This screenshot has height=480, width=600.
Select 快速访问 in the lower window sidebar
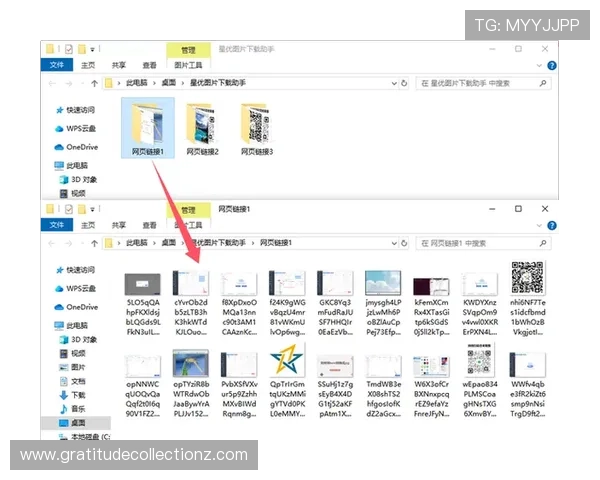75,270
